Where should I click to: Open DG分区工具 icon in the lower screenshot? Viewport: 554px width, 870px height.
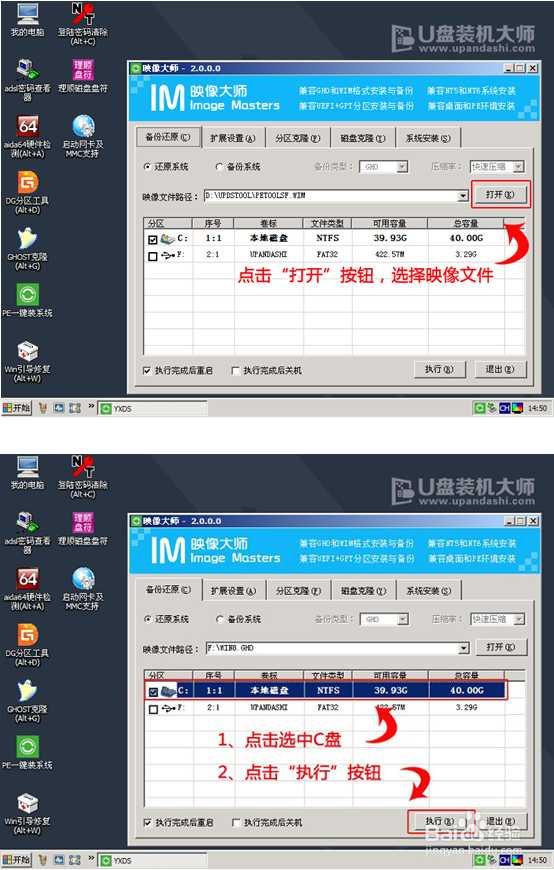click(27, 645)
